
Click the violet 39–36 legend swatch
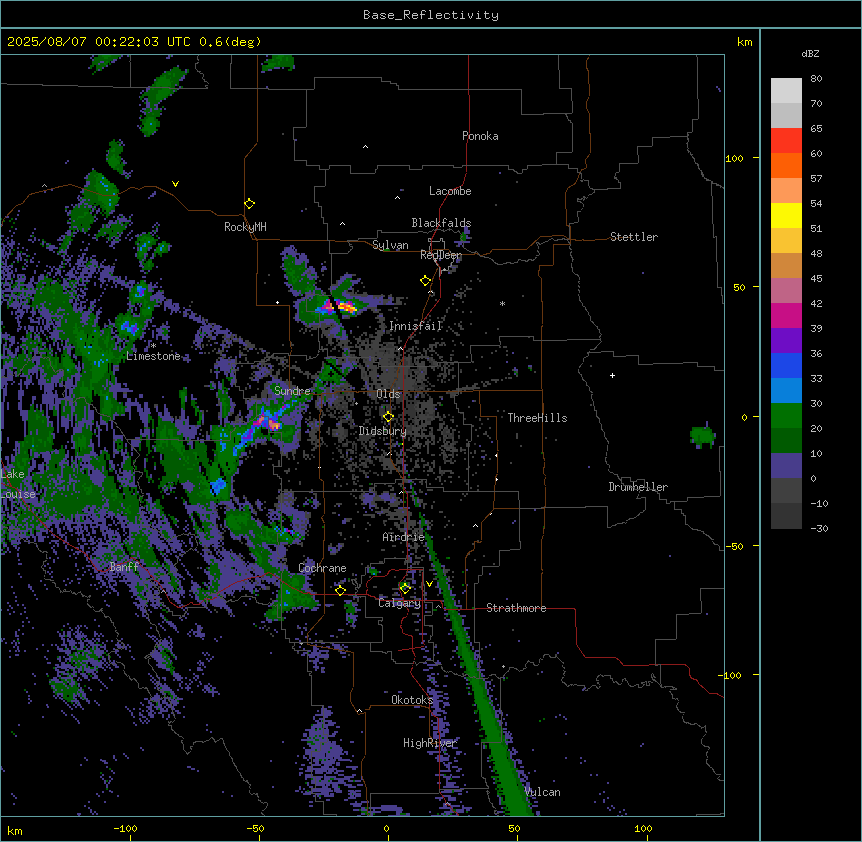pyautogui.click(x=786, y=341)
